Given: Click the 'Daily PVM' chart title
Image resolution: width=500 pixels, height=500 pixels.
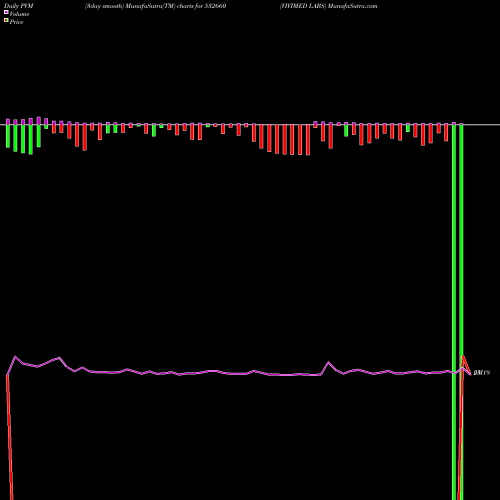Looking at the screenshot, I should coord(19,6).
